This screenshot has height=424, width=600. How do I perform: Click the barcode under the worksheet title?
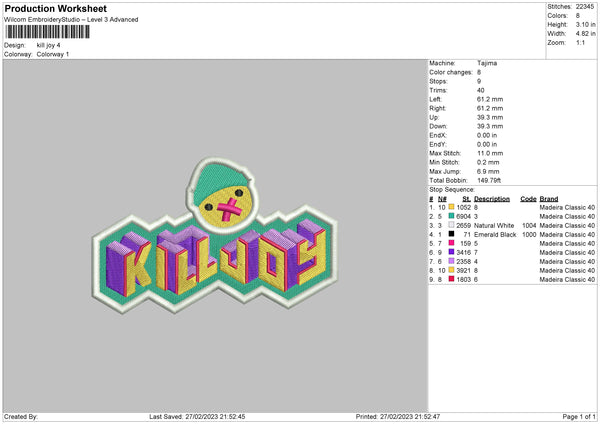(x=47, y=32)
